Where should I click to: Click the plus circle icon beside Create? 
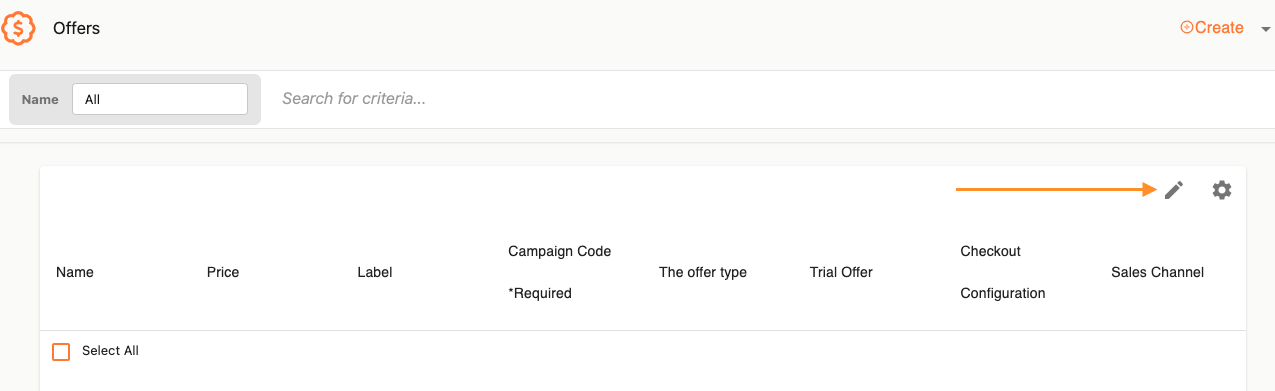(1187, 28)
